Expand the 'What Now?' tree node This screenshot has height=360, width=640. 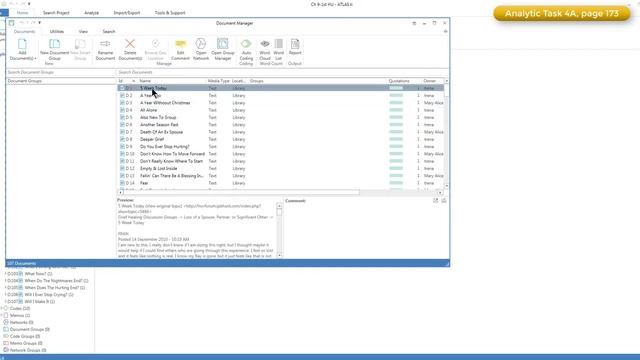coord(6,274)
